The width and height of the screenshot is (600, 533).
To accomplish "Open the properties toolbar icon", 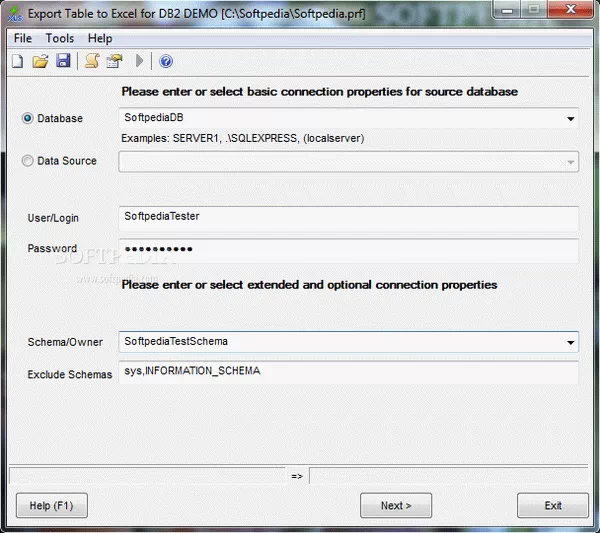I will pyautogui.click(x=114, y=61).
